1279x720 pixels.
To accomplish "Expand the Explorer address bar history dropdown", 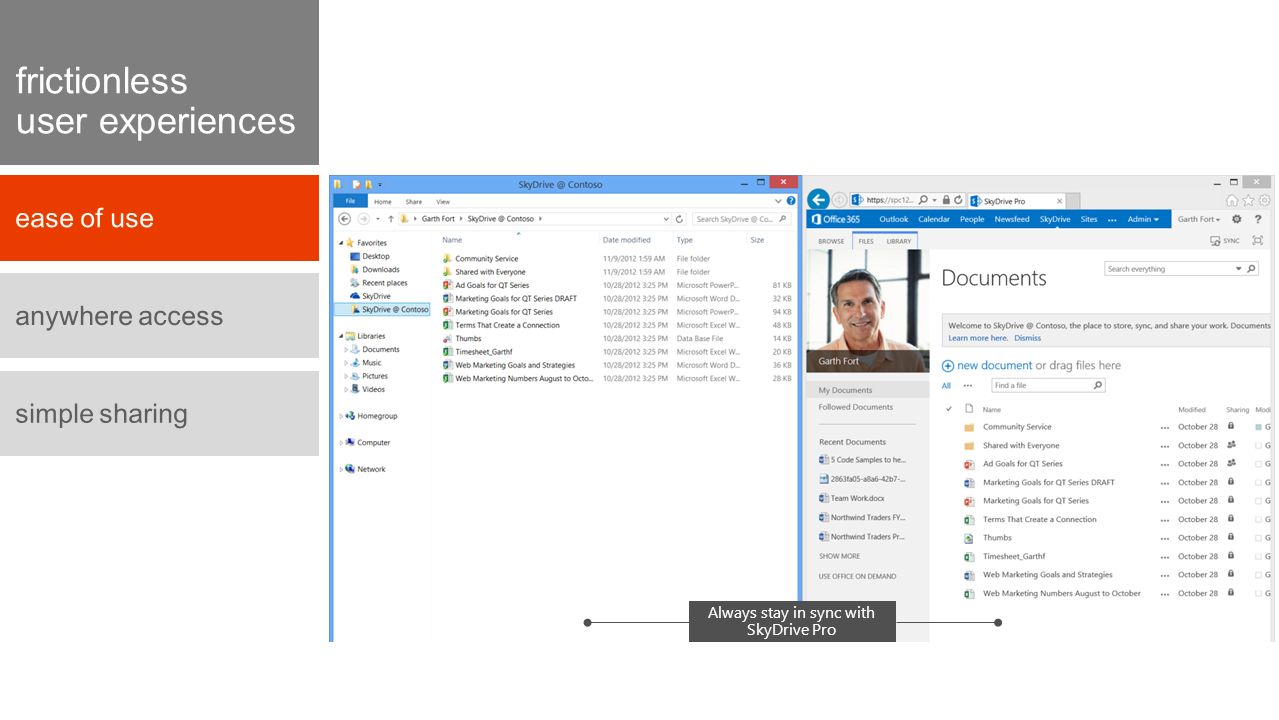I will pyautogui.click(x=666, y=219).
